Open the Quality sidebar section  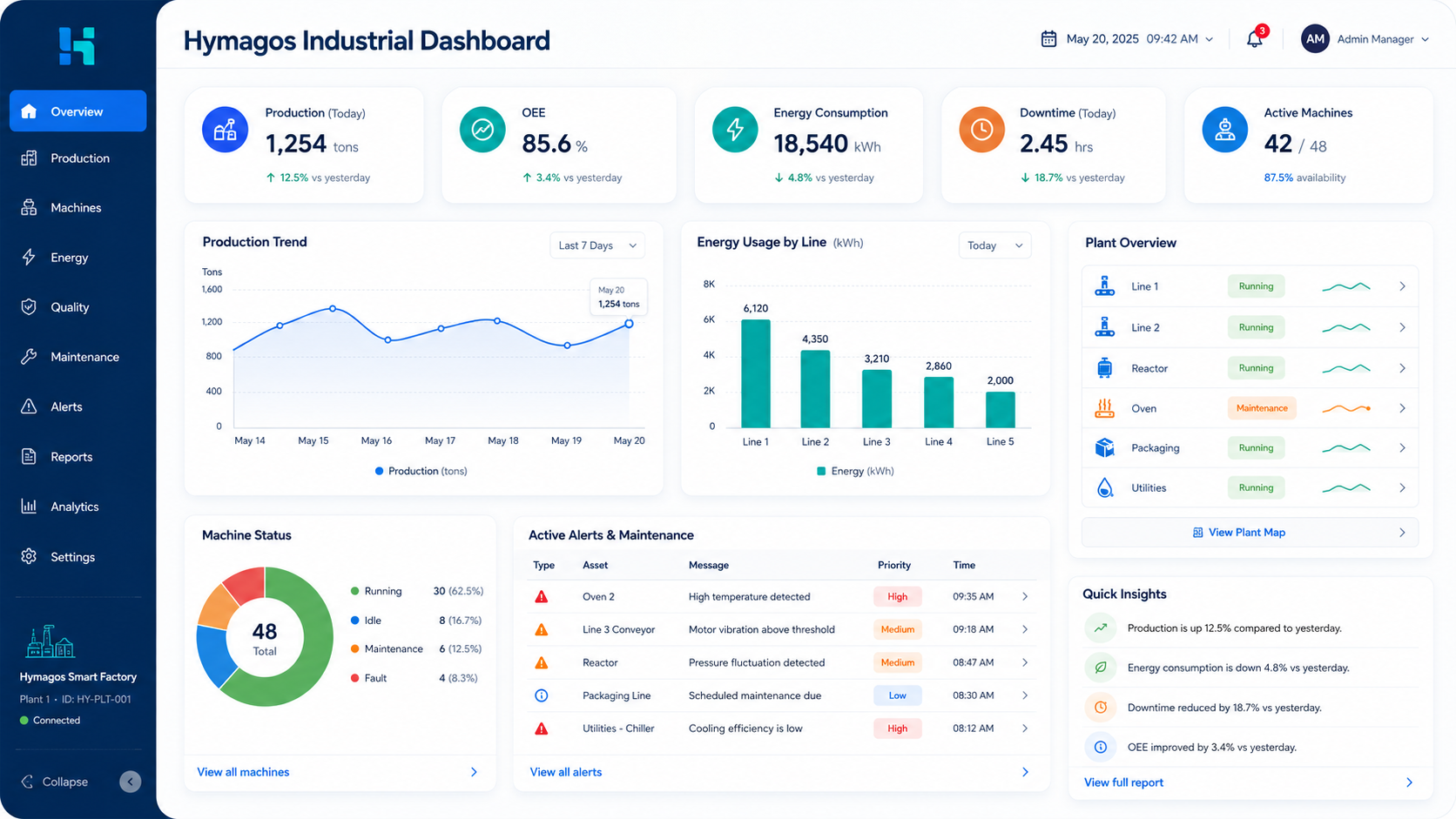click(78, 307)
